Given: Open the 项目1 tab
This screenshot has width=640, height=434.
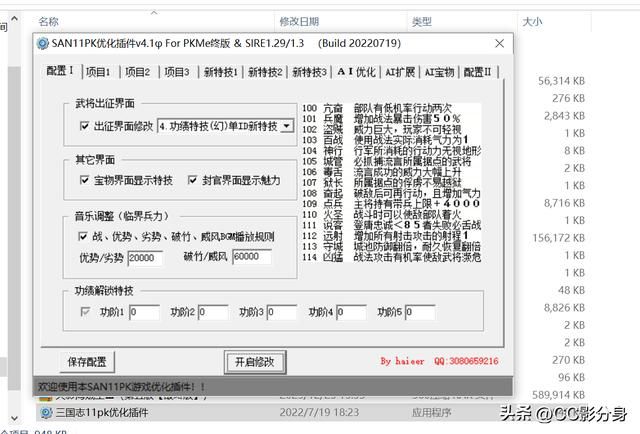Looking at the screenshot, I should (x=98, y=72).
